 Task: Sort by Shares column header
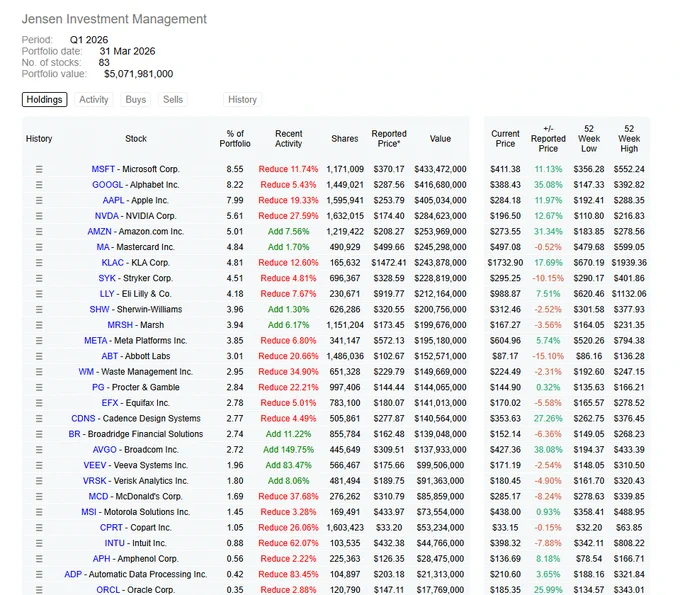345,139
